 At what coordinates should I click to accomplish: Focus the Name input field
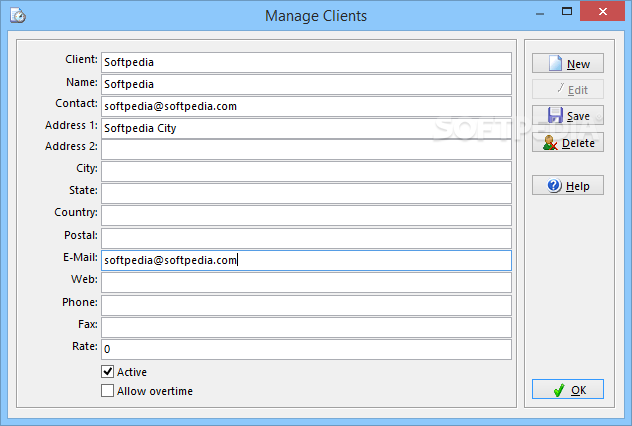(306, 84)
